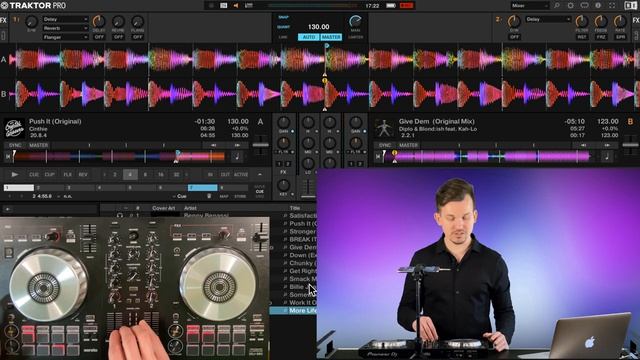
Task: Click the Push It cover art thumbnail
Action: tap(14, 128)
